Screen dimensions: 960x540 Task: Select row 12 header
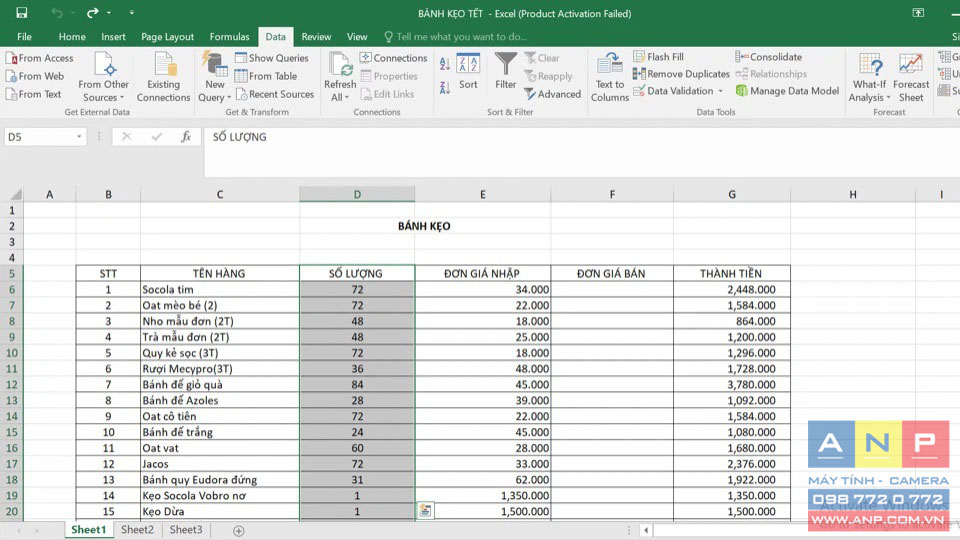point(12,384)
